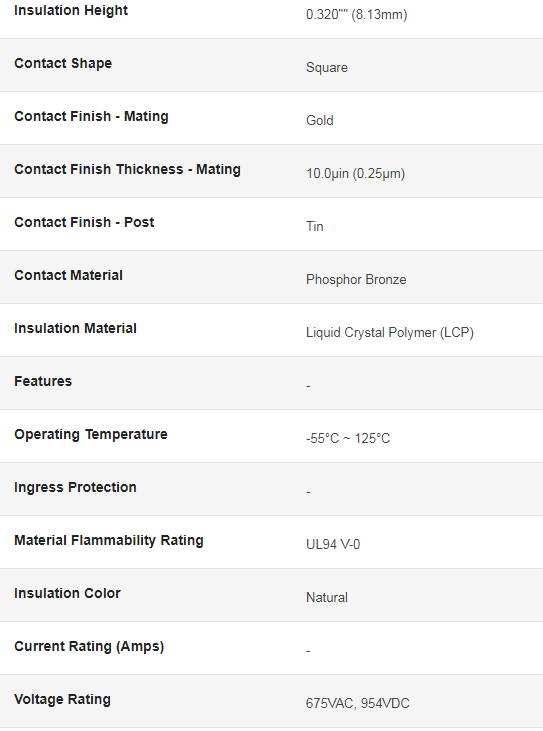Select the Natural insulation color value
This screenshot has width=543, height=731.
pyautogui.click(x=327, y=598)
